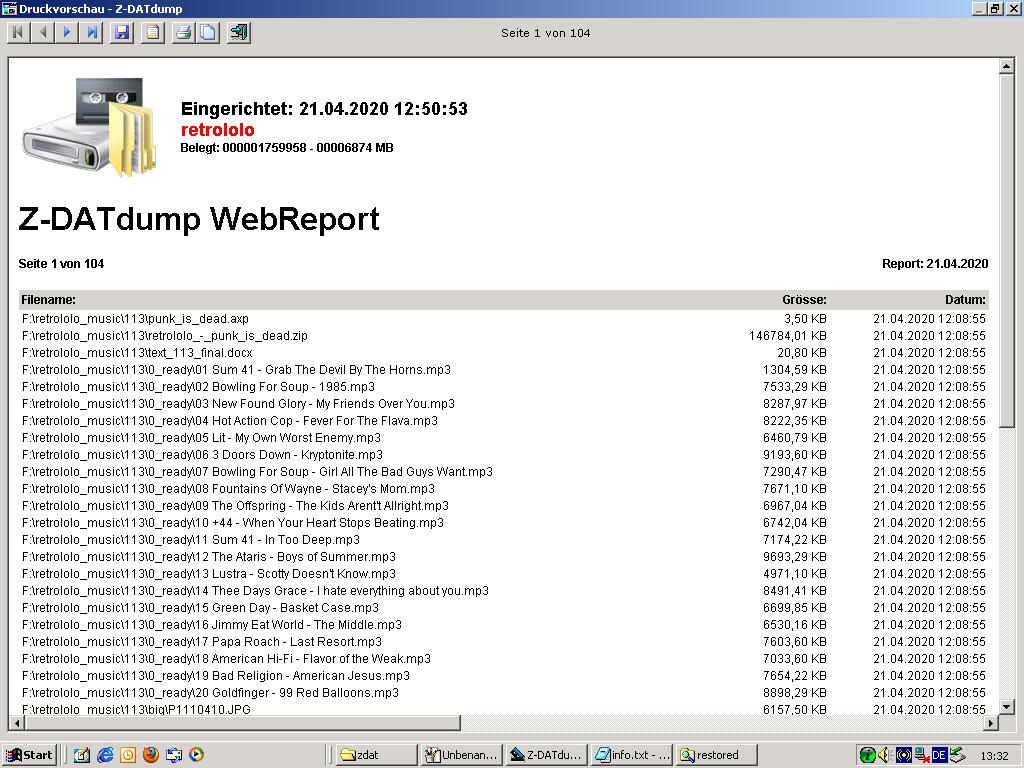Select the 3 Doors Down Kryptonite row
This screenshot has height=768, width=1024.
click(x=504, y=455)
